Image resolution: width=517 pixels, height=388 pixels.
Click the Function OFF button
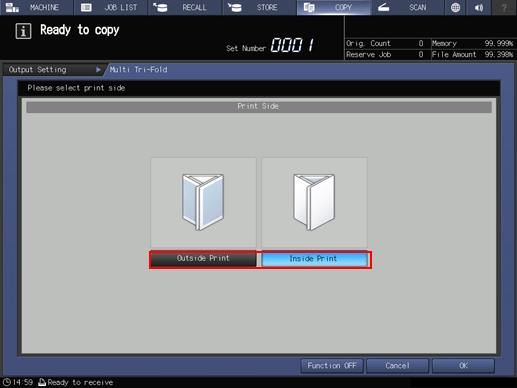(x=332, y=366)
